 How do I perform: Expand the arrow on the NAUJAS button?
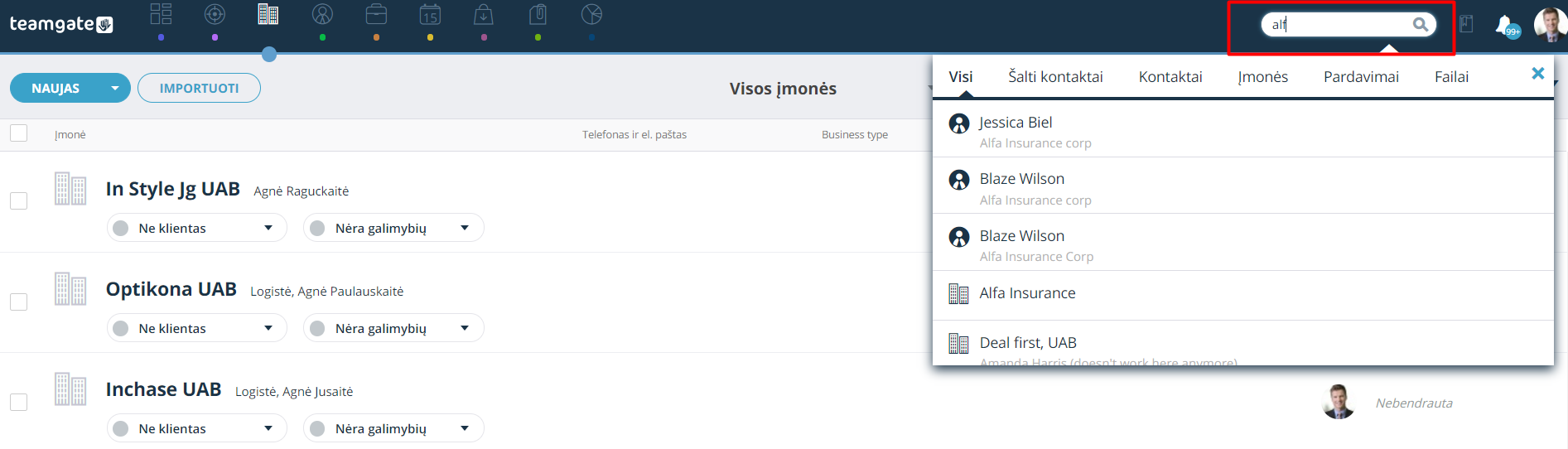(115, 88)
